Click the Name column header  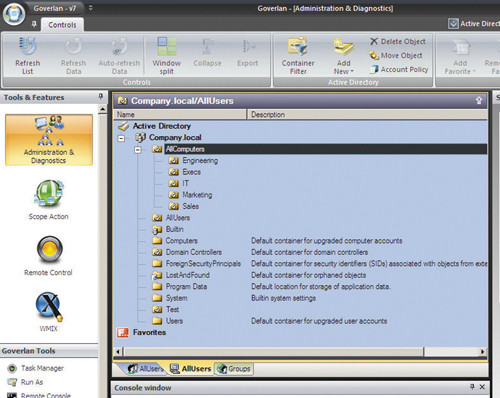(180, 114)
